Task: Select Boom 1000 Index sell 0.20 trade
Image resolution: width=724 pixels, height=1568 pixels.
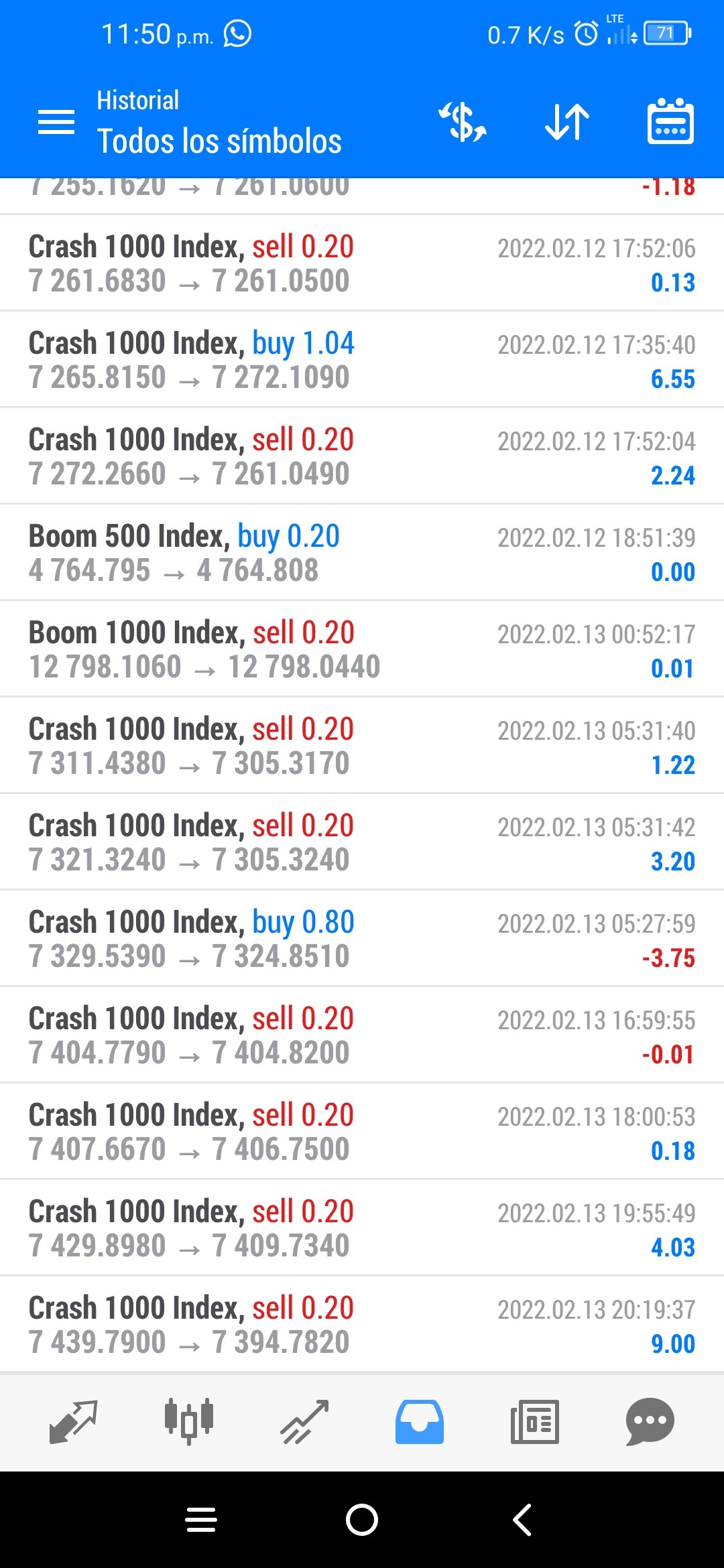Action: click(x=362, y=649)
